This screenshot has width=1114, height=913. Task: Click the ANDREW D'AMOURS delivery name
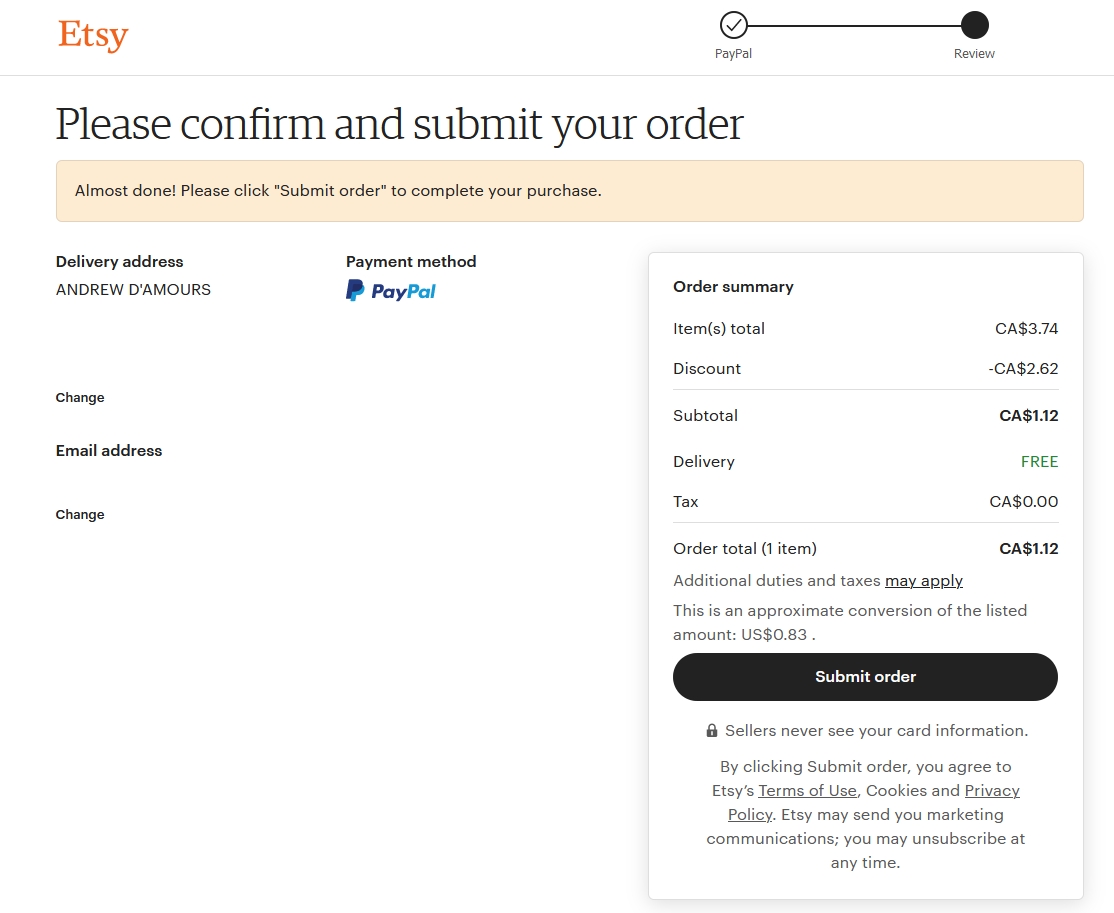(134, 289)
